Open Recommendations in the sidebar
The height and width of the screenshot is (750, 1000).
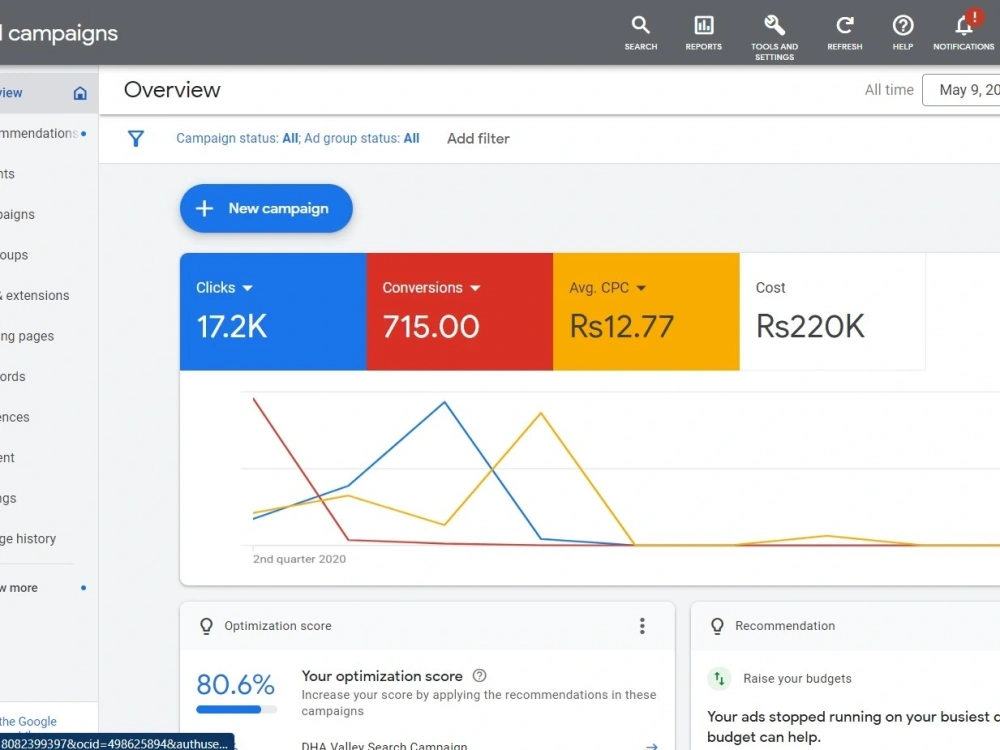click(43, 133)
